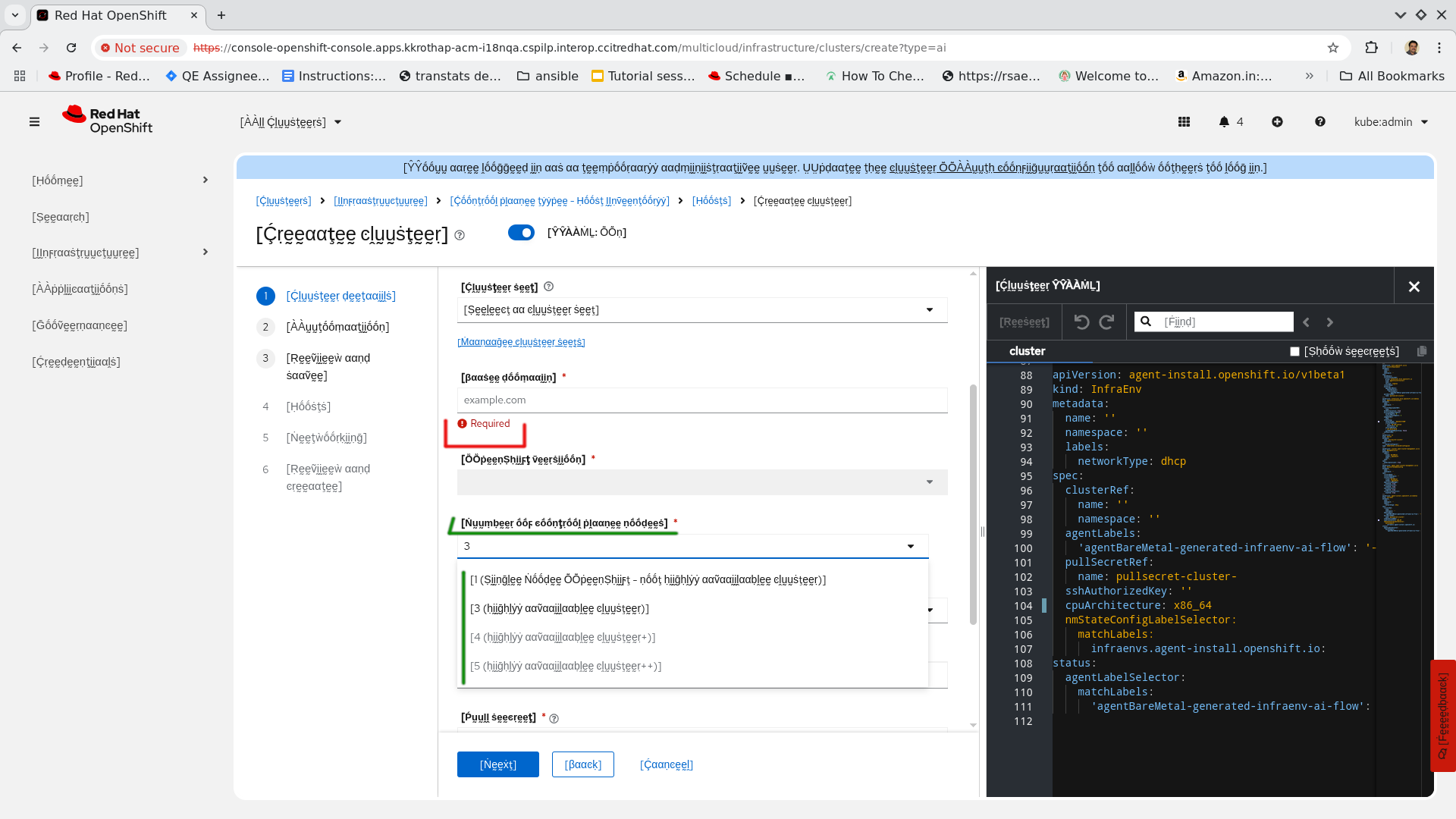
Task: Select 1 Single Node OpenShift option
Action: (648, 580)
